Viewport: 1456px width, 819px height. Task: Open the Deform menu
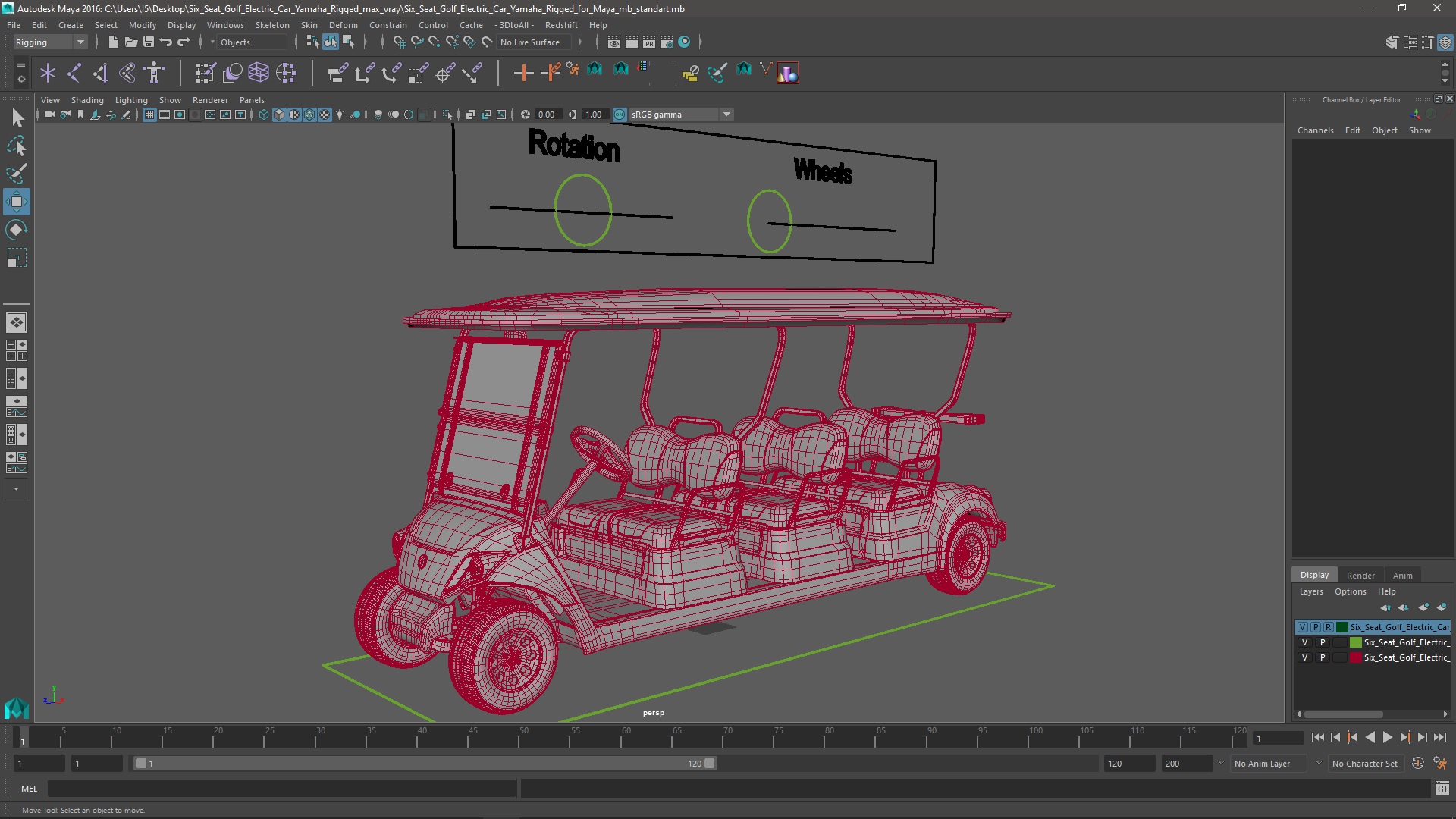click(x=343, y=25)
